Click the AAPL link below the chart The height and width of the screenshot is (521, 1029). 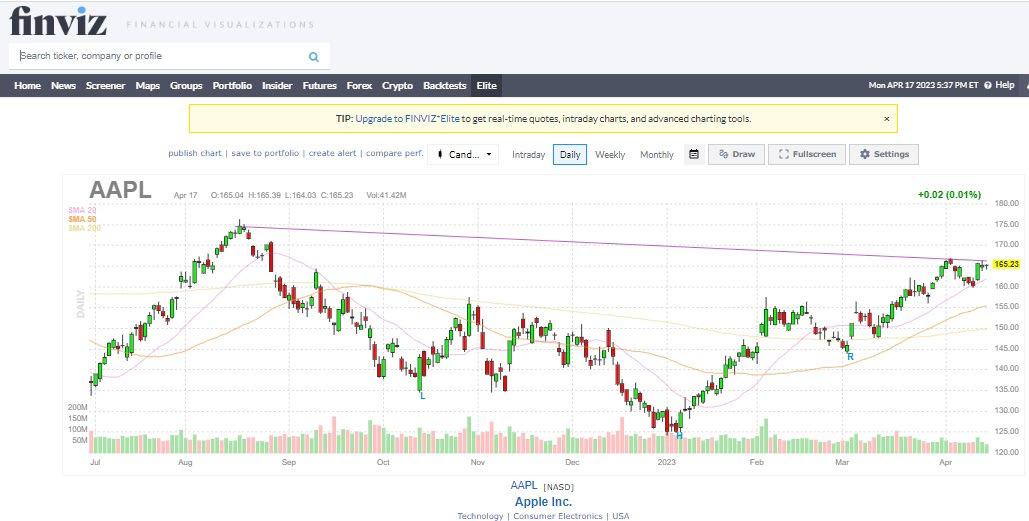coord(524,486)
